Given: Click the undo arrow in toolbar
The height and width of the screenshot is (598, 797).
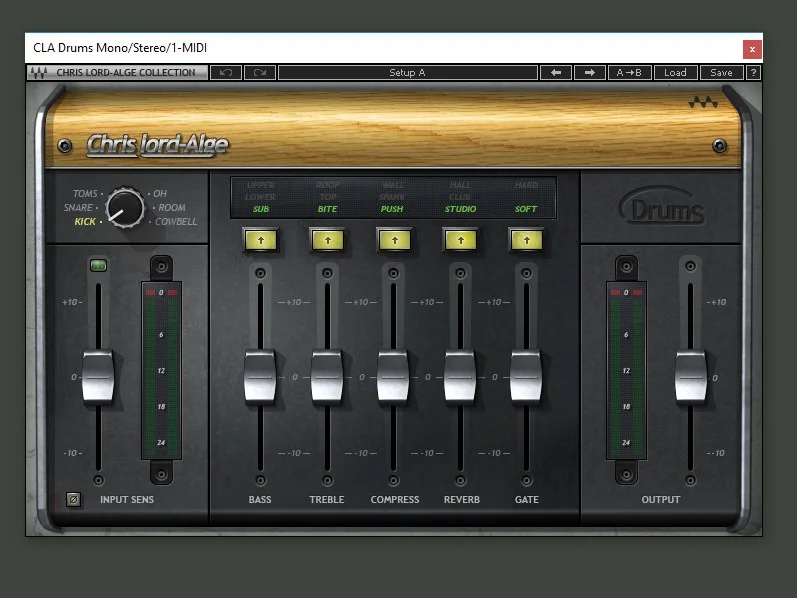Looking at the screenshot, I should (x=226, y=73).
